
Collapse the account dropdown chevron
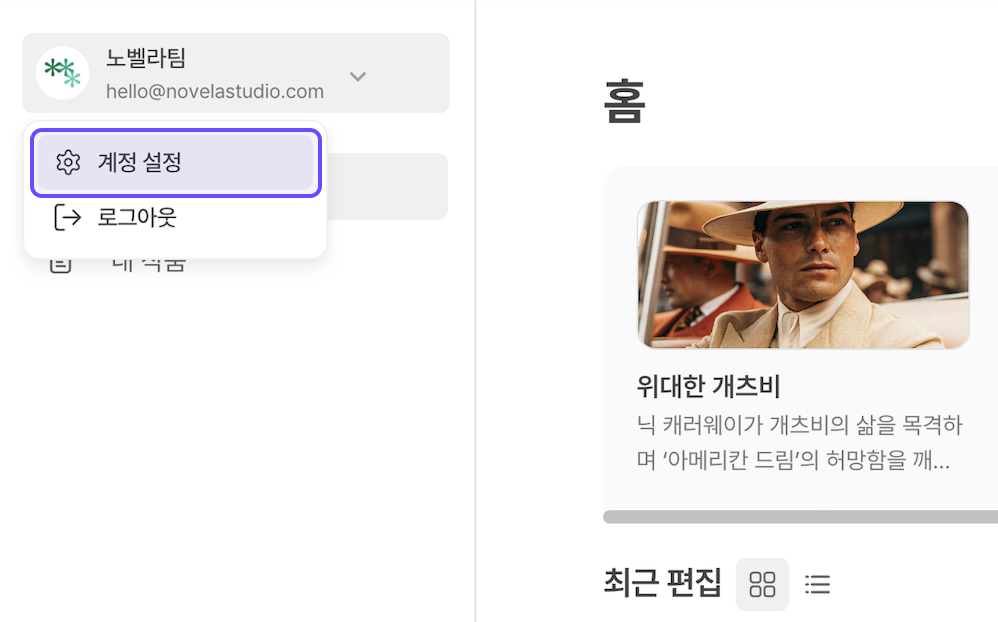coord(358,76)
